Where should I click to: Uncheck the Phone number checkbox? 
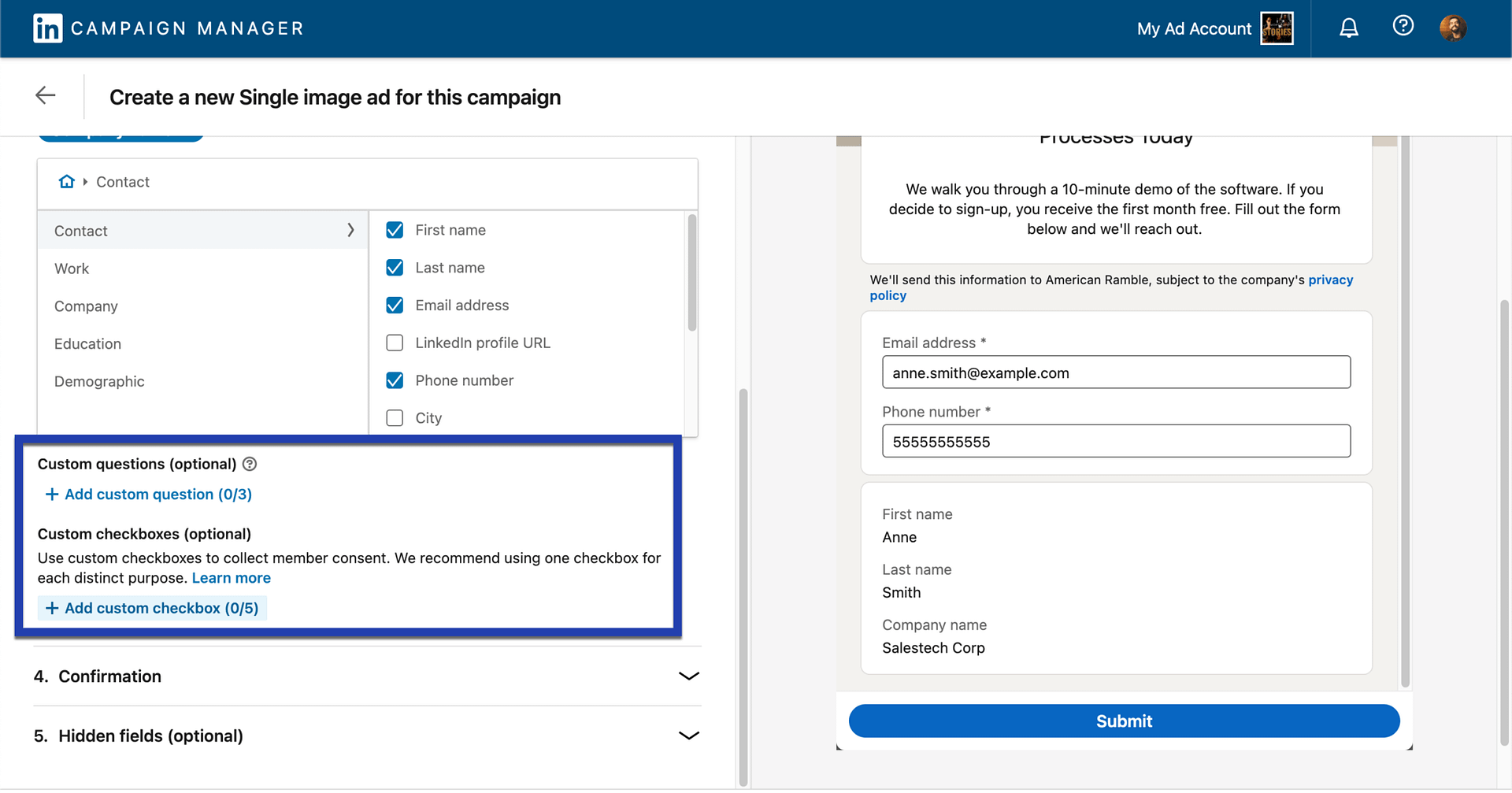[395, 381]
